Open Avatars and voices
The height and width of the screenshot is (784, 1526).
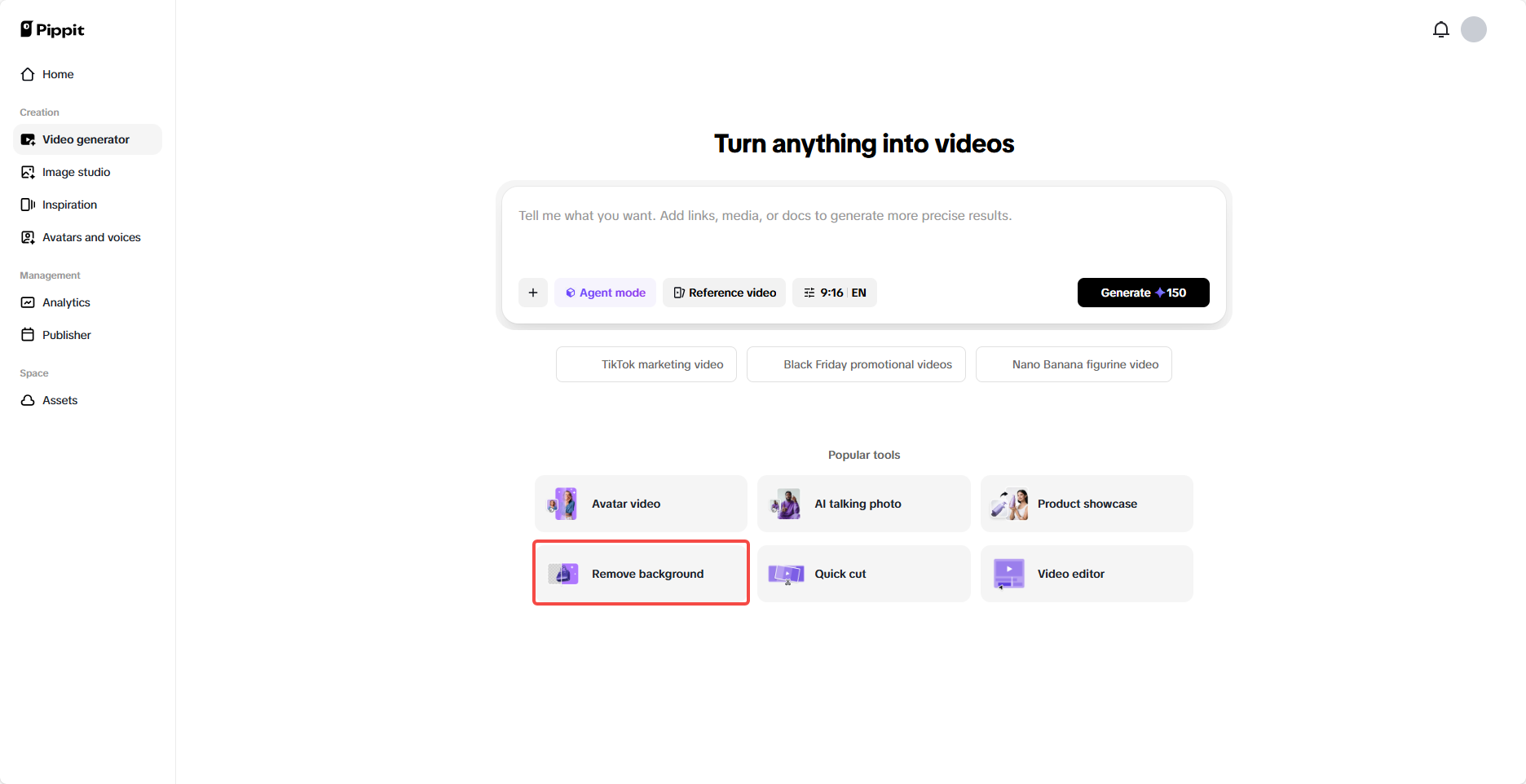[90, 237]
